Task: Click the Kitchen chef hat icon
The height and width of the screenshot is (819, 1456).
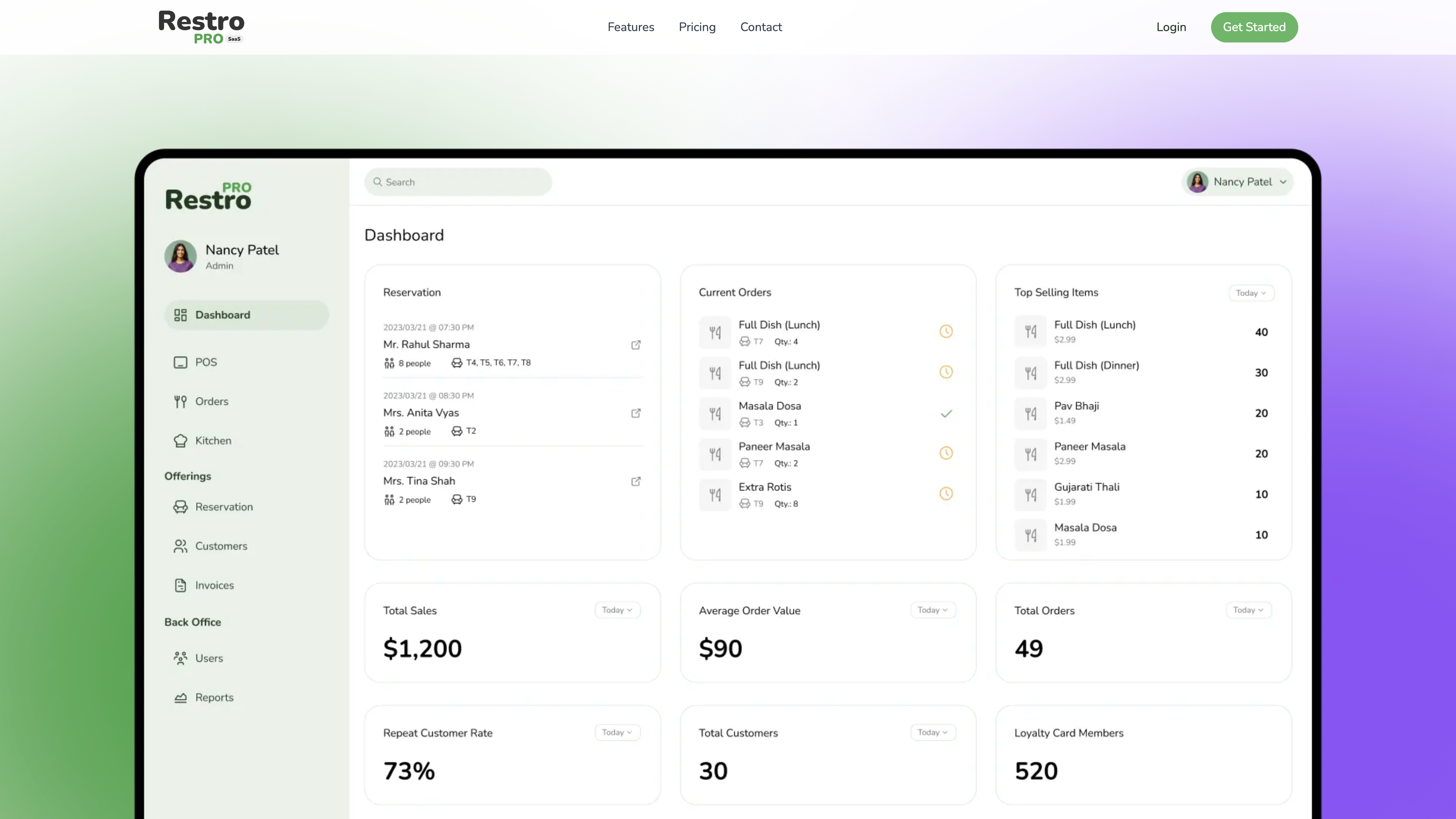Action: click(x=180, y=441)
